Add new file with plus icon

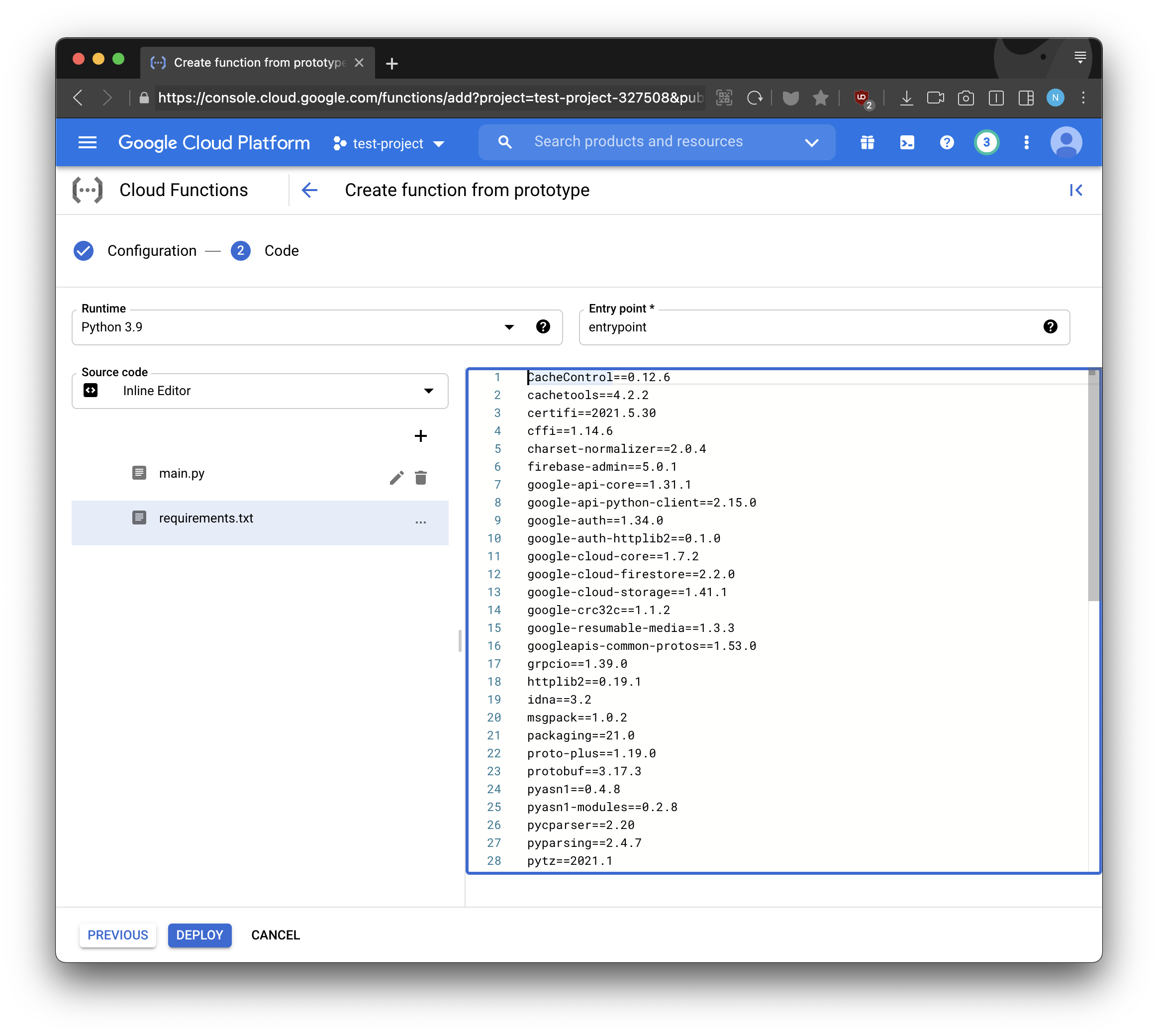pyautogui.click(x=420, y=436)
